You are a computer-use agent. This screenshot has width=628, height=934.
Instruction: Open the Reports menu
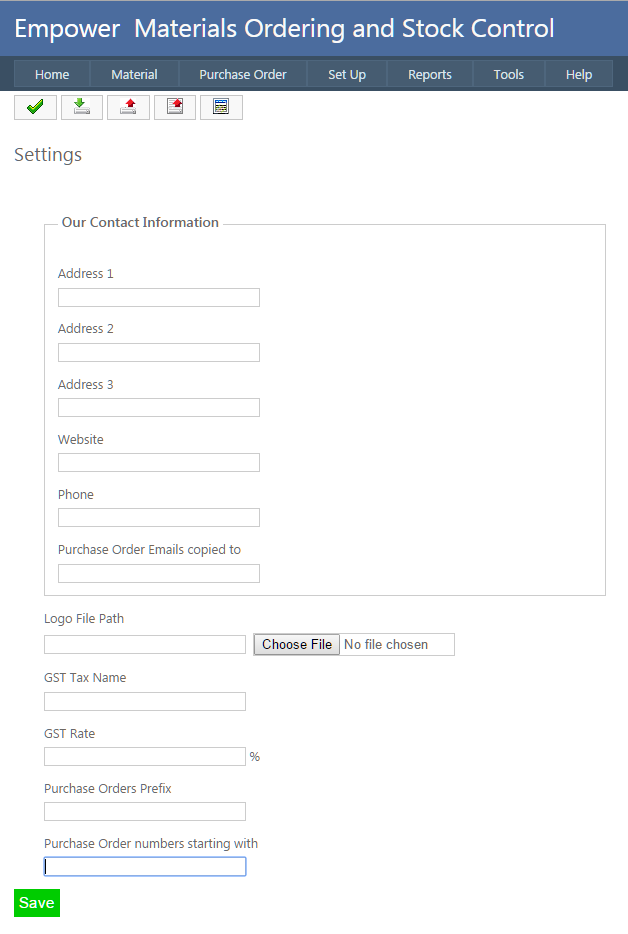(x=430, y=74)
